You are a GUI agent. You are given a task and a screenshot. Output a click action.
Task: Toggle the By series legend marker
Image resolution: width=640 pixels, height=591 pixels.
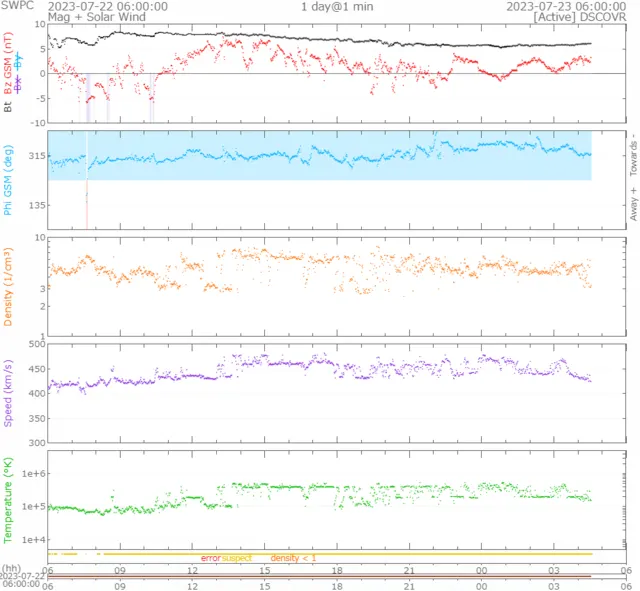(x=18, y=62)
